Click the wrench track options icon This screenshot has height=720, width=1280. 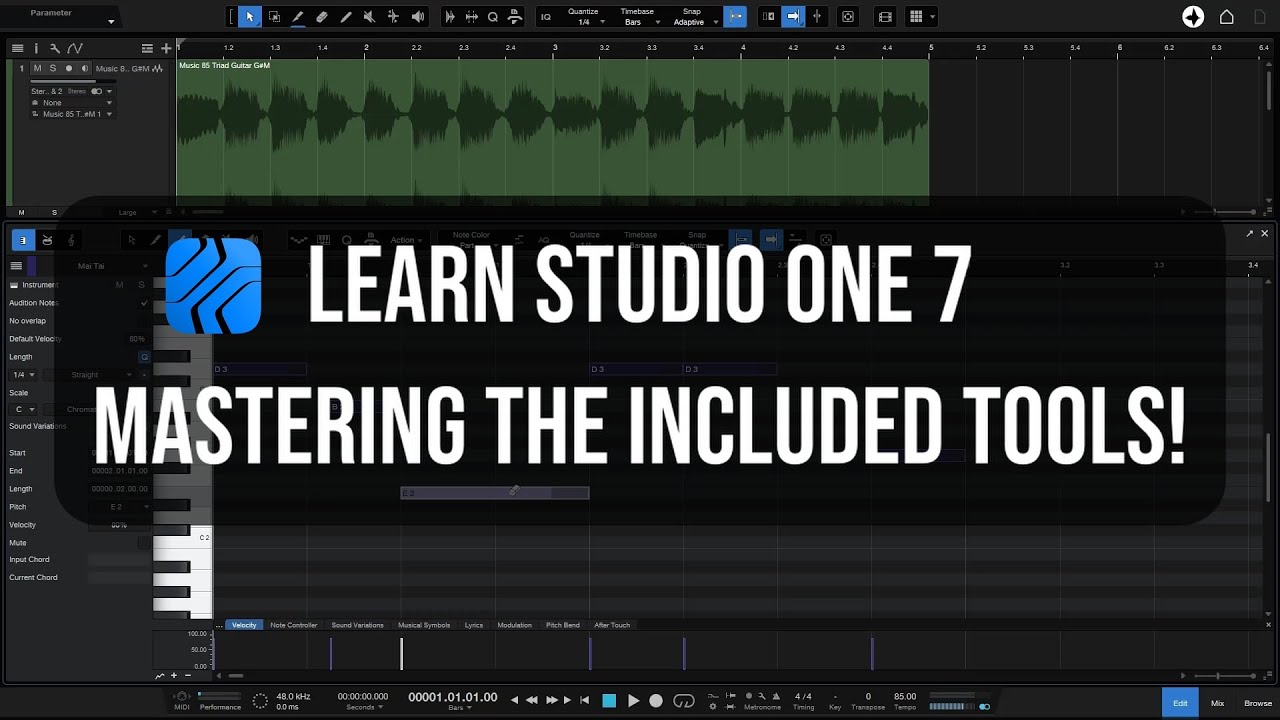coord(54,48)
